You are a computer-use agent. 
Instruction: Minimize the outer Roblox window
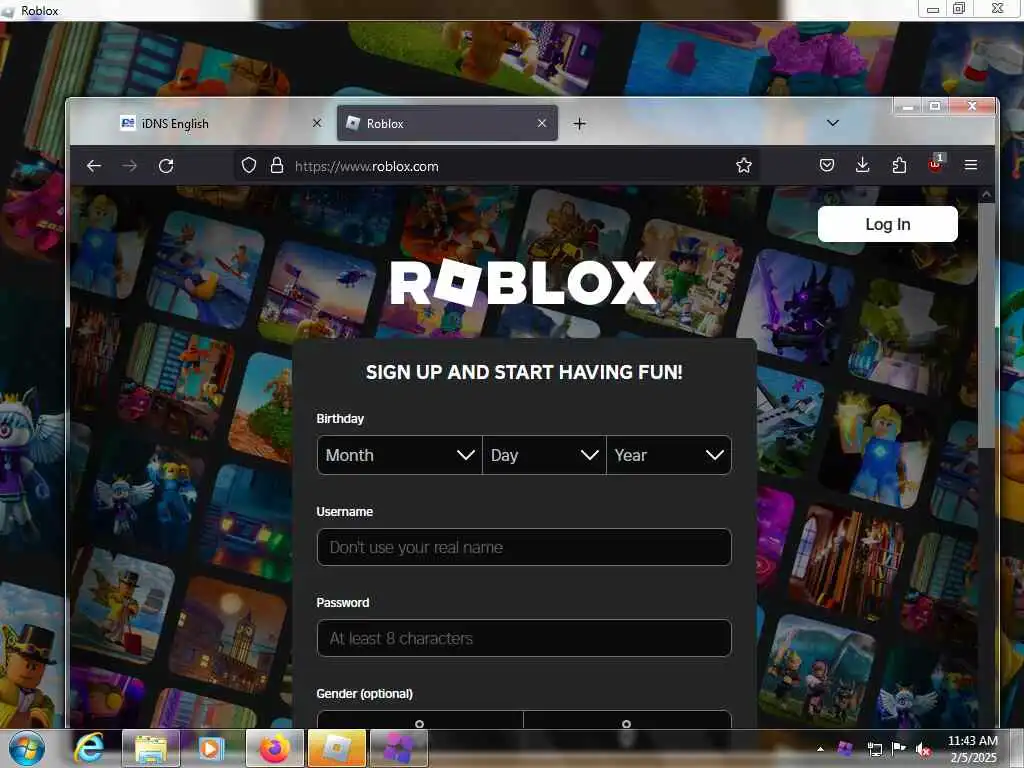tap(933, 8)
